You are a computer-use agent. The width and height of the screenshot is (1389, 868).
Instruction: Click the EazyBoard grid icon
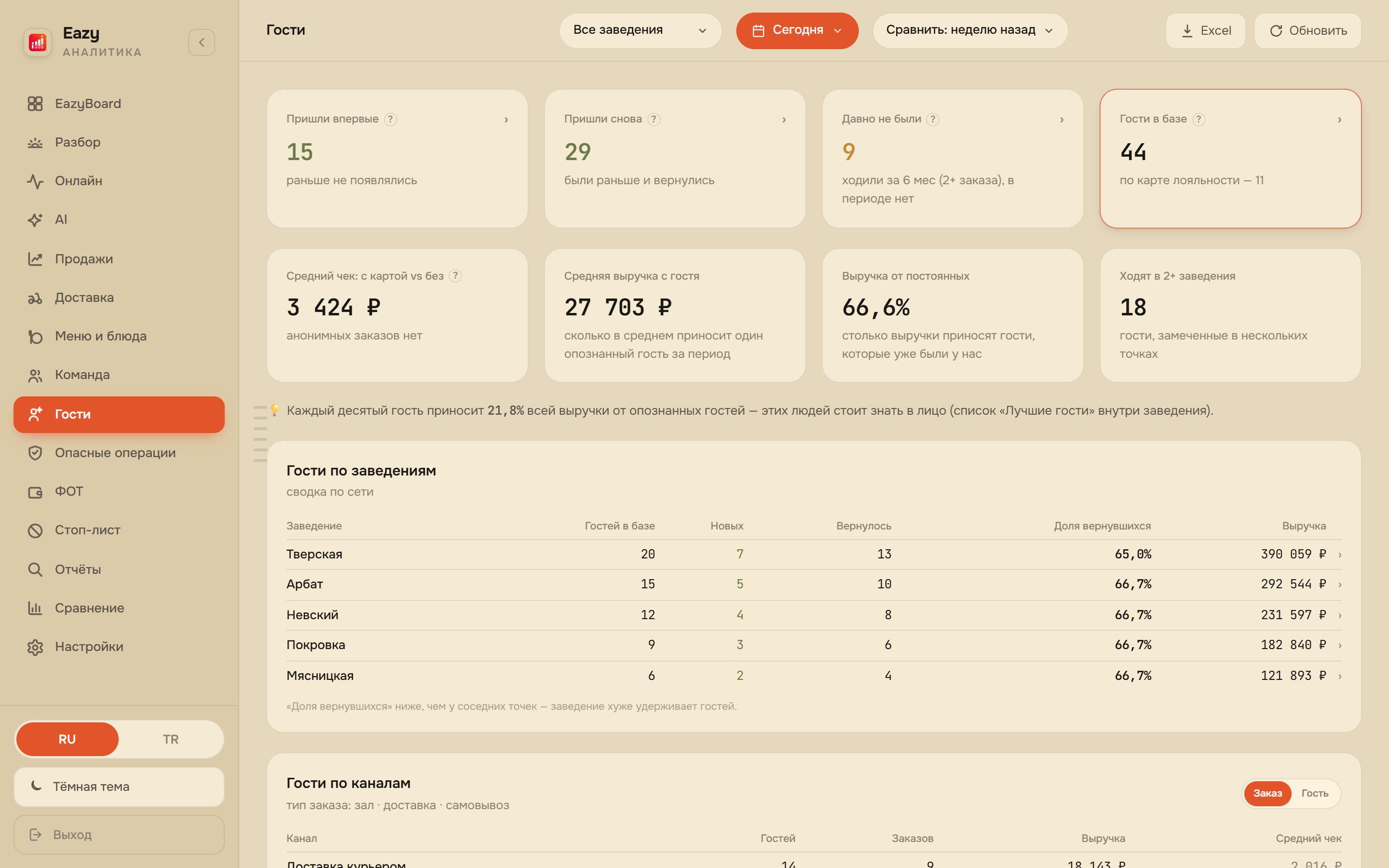pyautogui.click(x=35, y=104)
